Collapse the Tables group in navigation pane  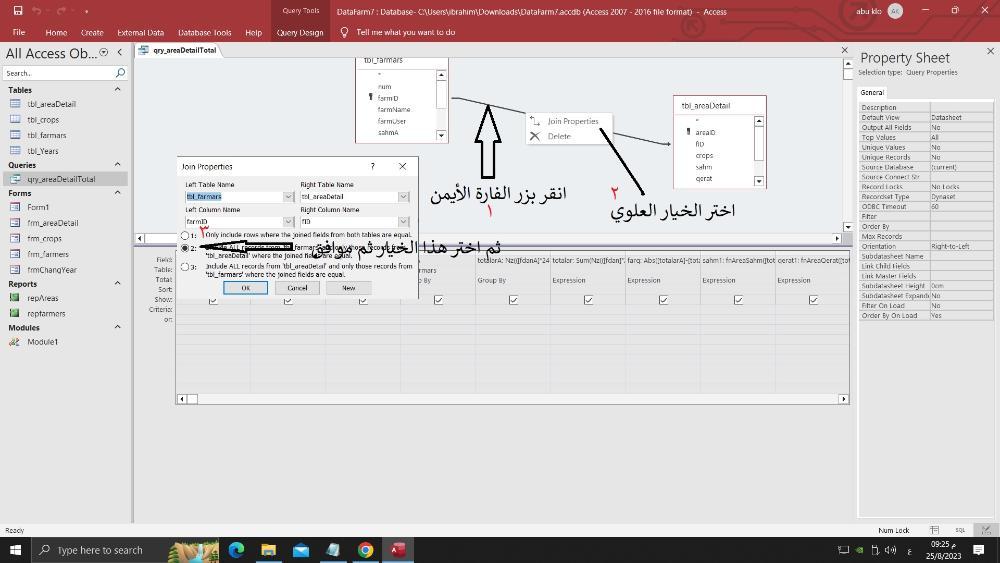coord(117,90)
